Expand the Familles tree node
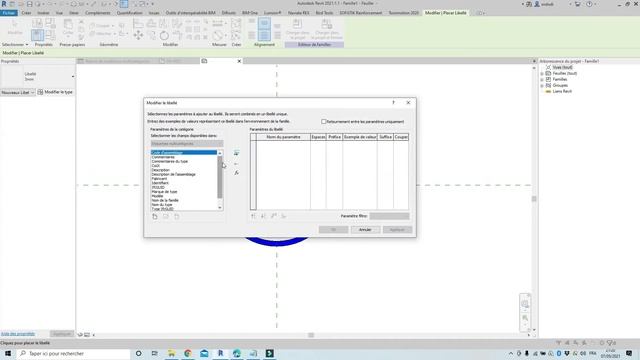 pos(542,80)
